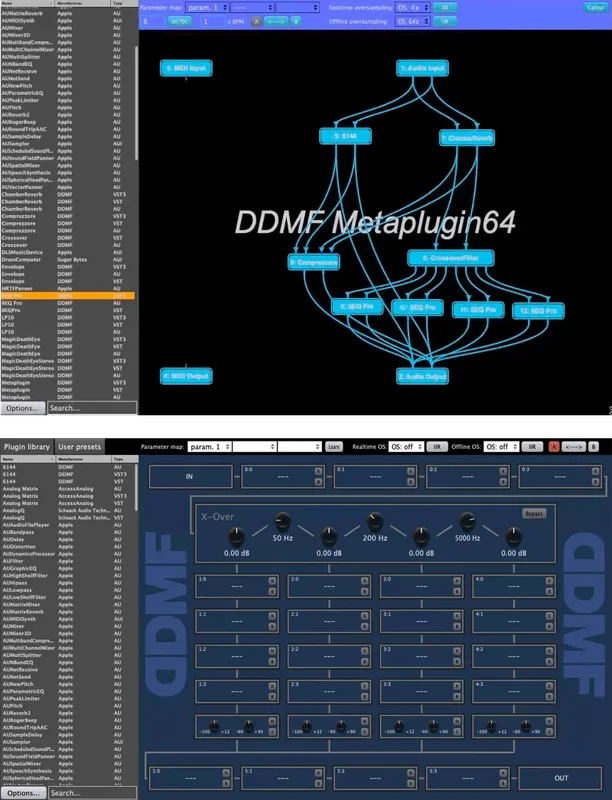Click the Search... field in lower window

(92, 793)
